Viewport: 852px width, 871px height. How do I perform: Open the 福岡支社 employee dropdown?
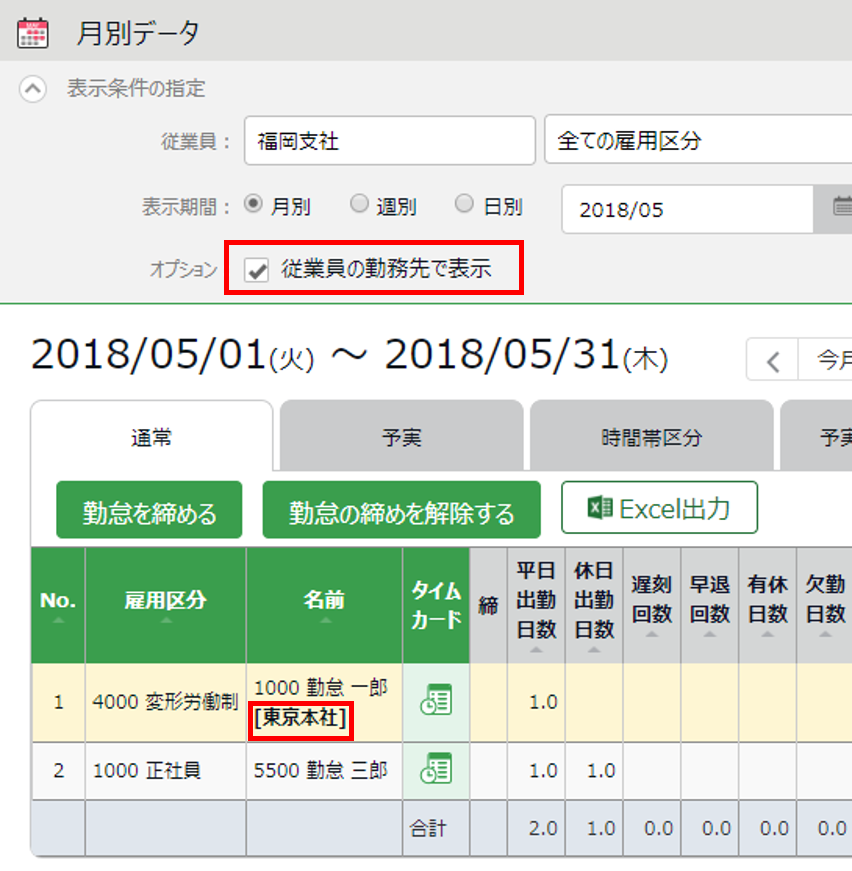click(389, 141)
